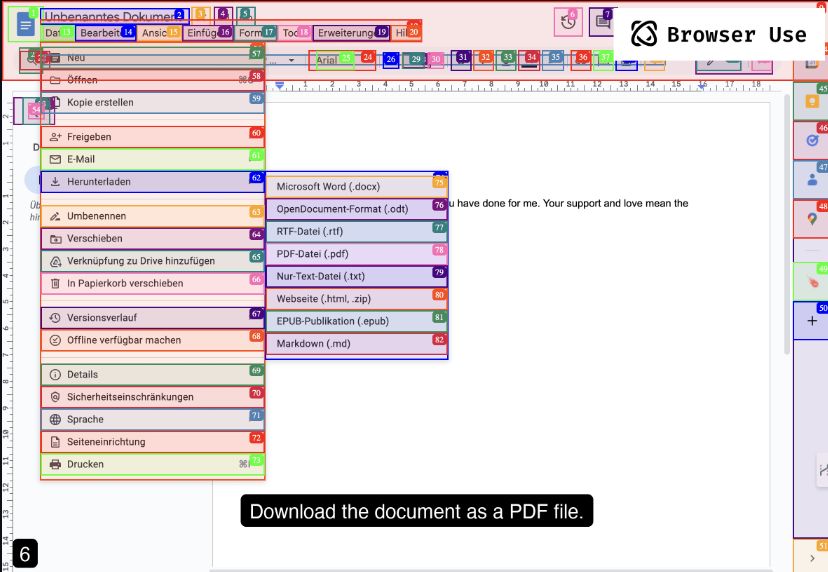Download as PDF-Datei (.pdf)

(356, 254)
